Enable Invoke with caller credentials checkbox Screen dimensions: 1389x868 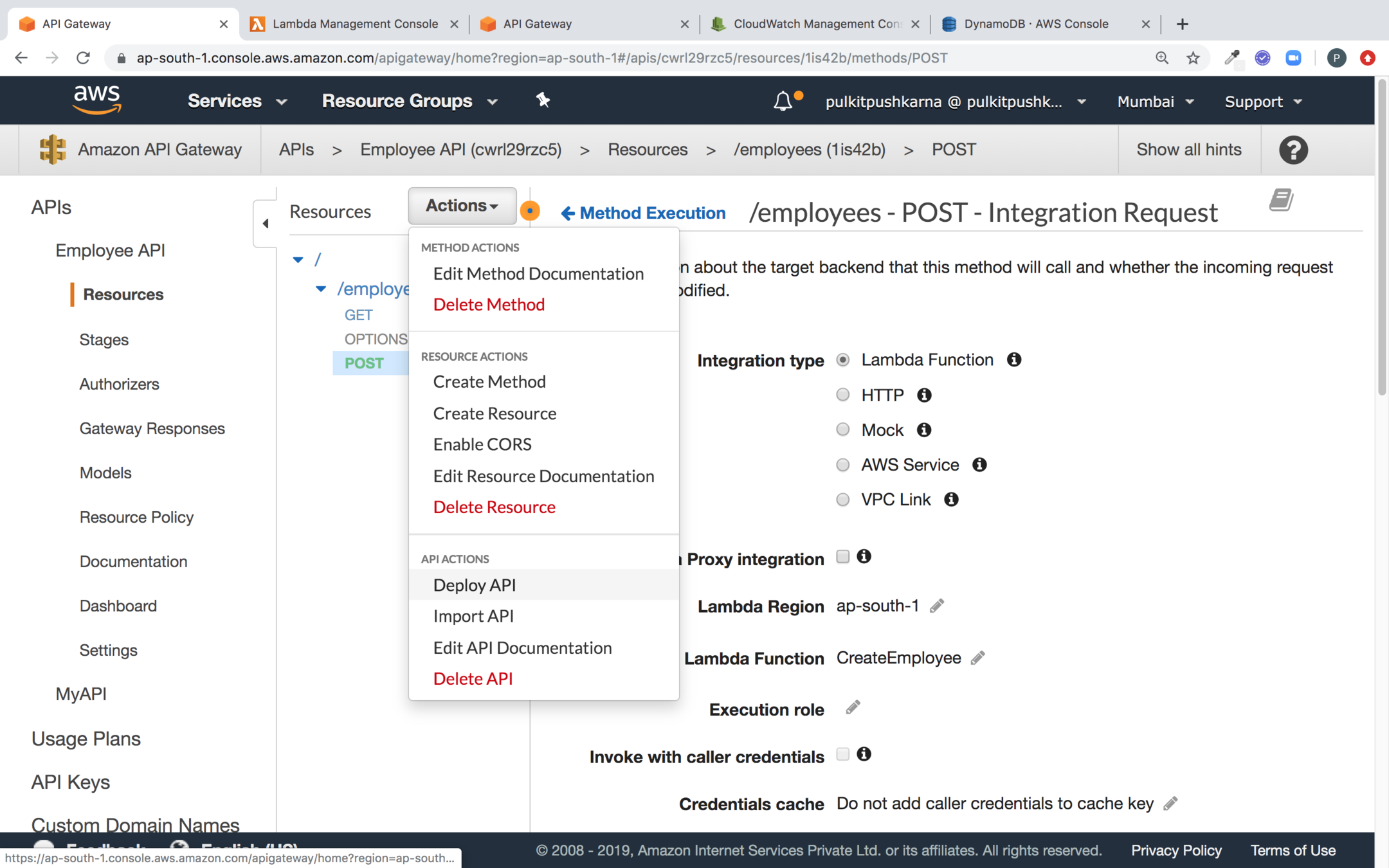point(842,754)
